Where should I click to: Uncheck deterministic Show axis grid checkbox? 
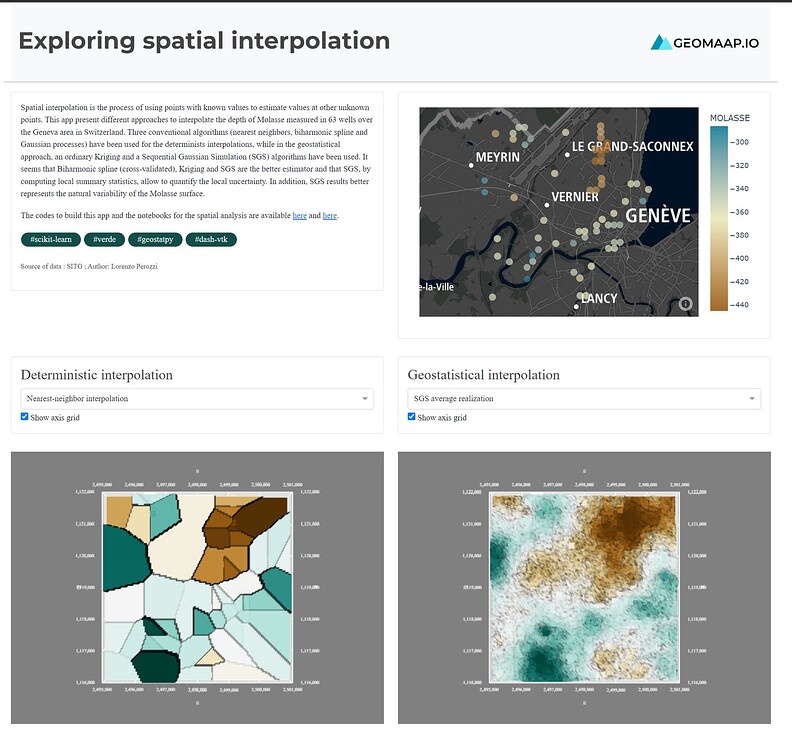click(x=24, y=417)
